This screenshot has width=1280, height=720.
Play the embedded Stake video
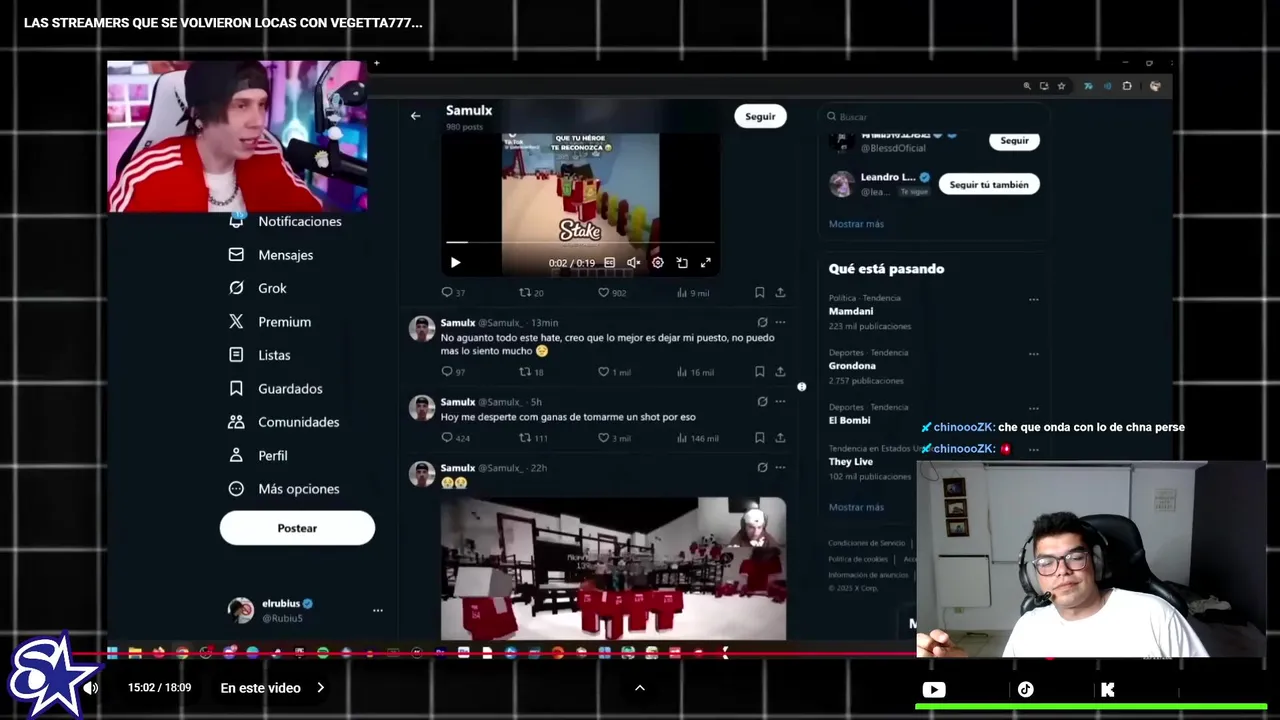[455, 263]
